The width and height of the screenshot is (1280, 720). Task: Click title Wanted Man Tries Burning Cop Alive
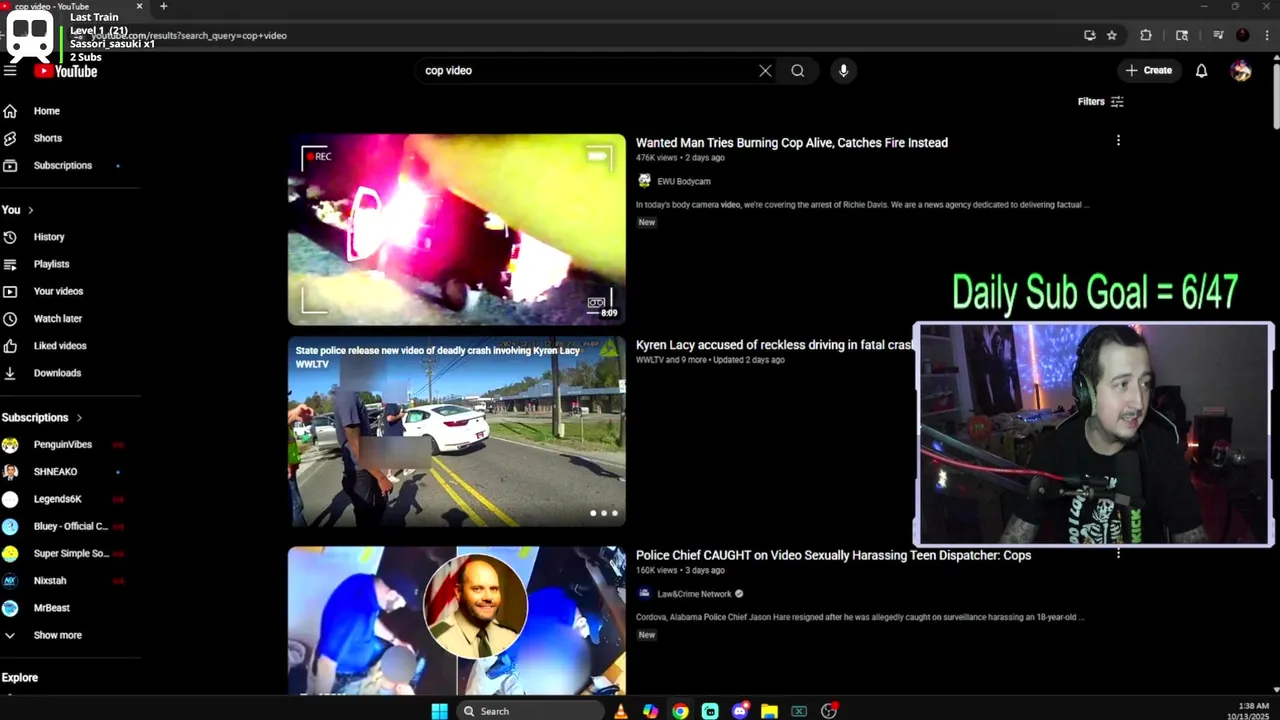click(792, 143)
